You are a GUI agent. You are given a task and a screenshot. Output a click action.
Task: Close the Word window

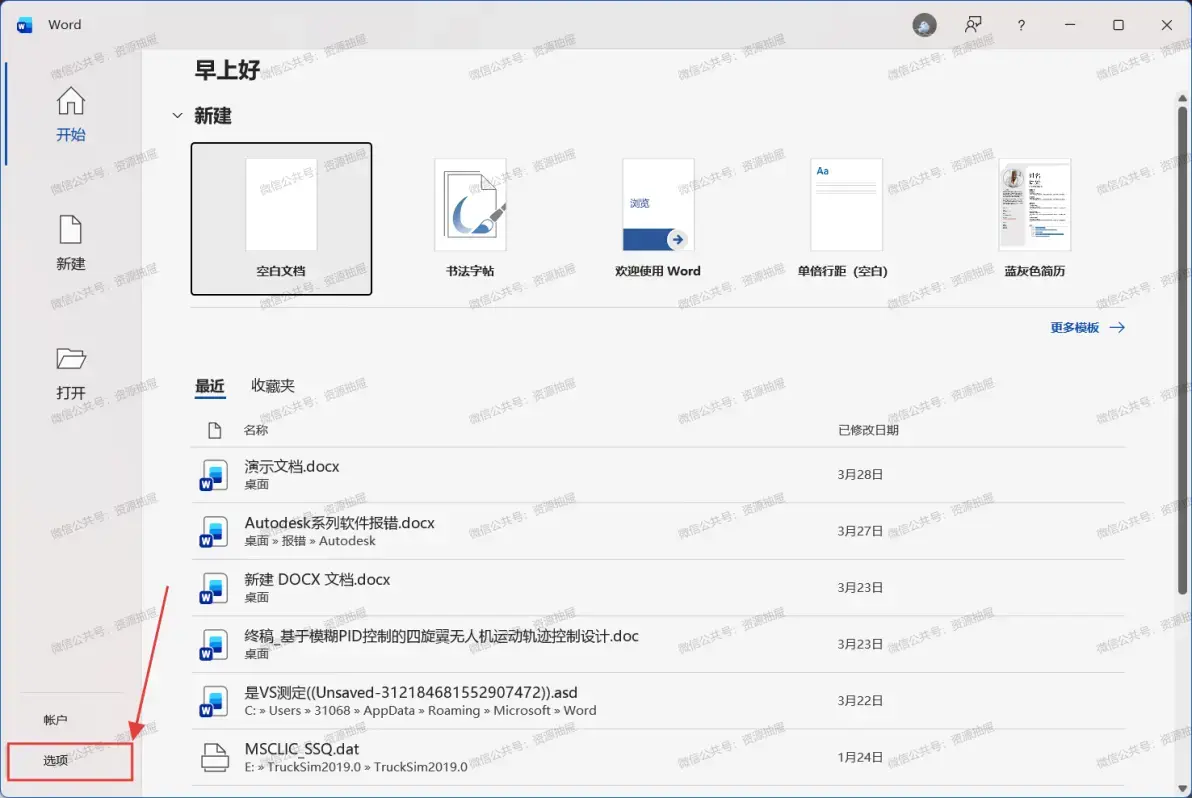click(1167, 25)
